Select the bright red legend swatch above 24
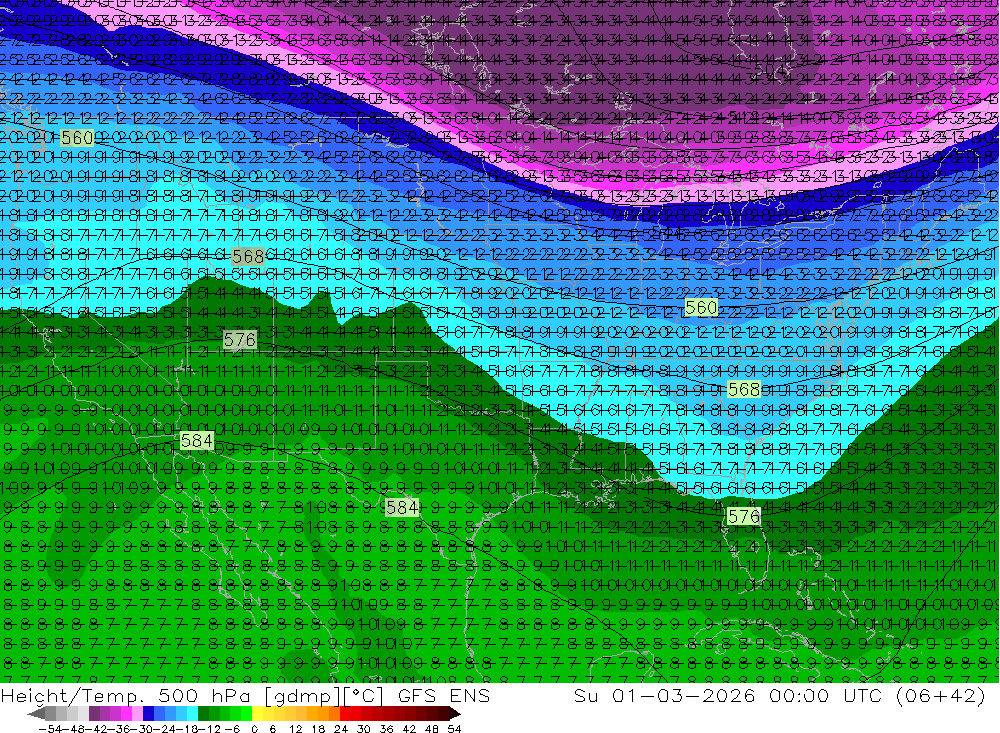 345,714
